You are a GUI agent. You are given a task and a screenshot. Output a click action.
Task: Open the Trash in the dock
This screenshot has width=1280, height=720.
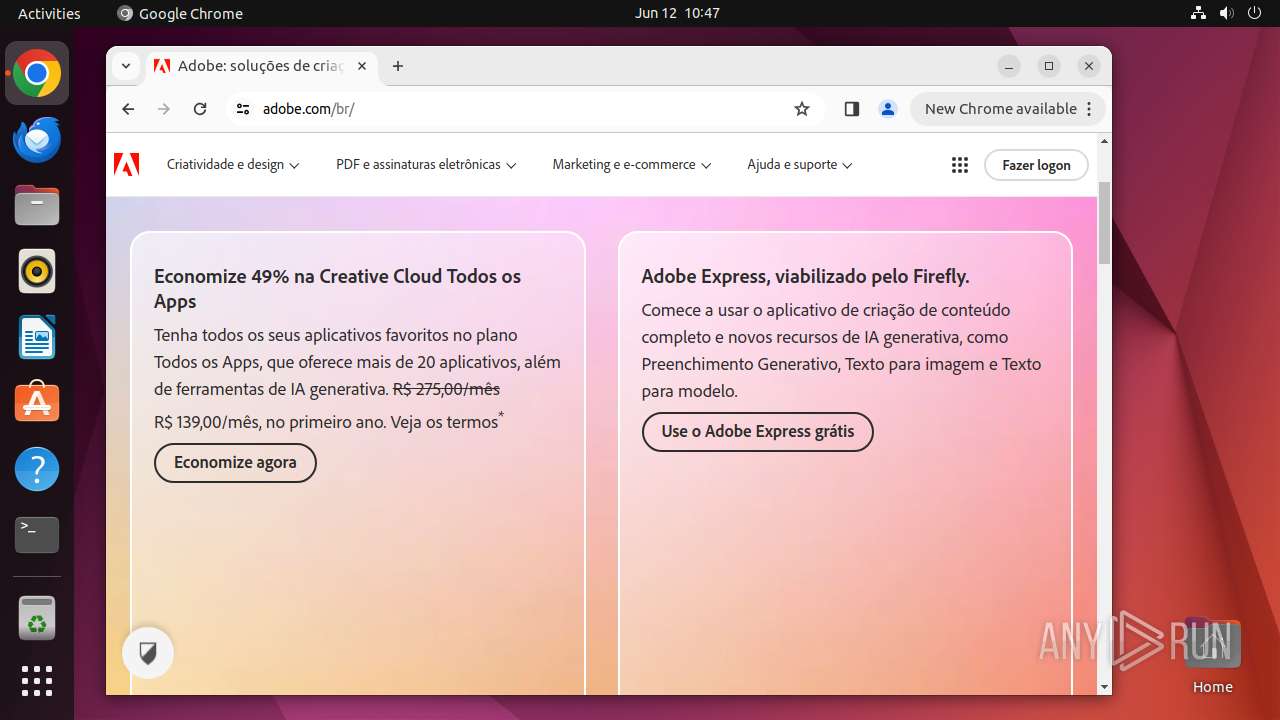click(37, 618)
